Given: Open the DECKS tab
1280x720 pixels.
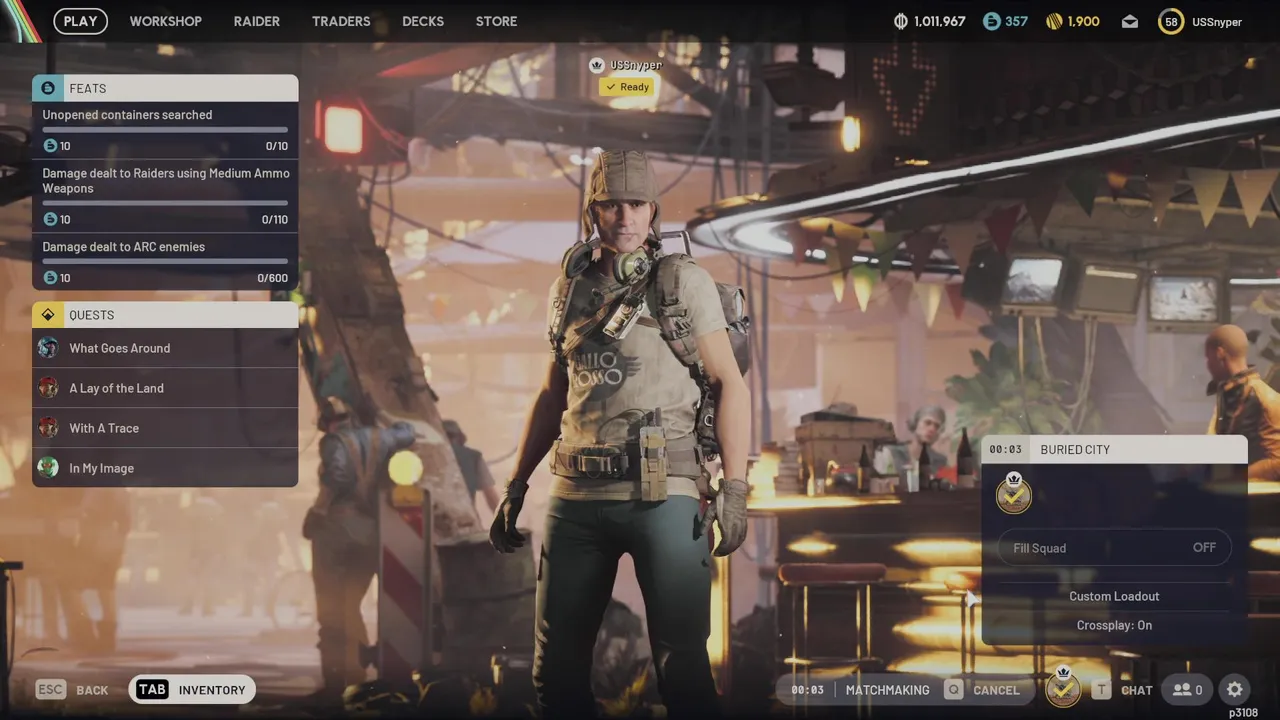Looking at the screenshot, I should (x=423, y=21).
